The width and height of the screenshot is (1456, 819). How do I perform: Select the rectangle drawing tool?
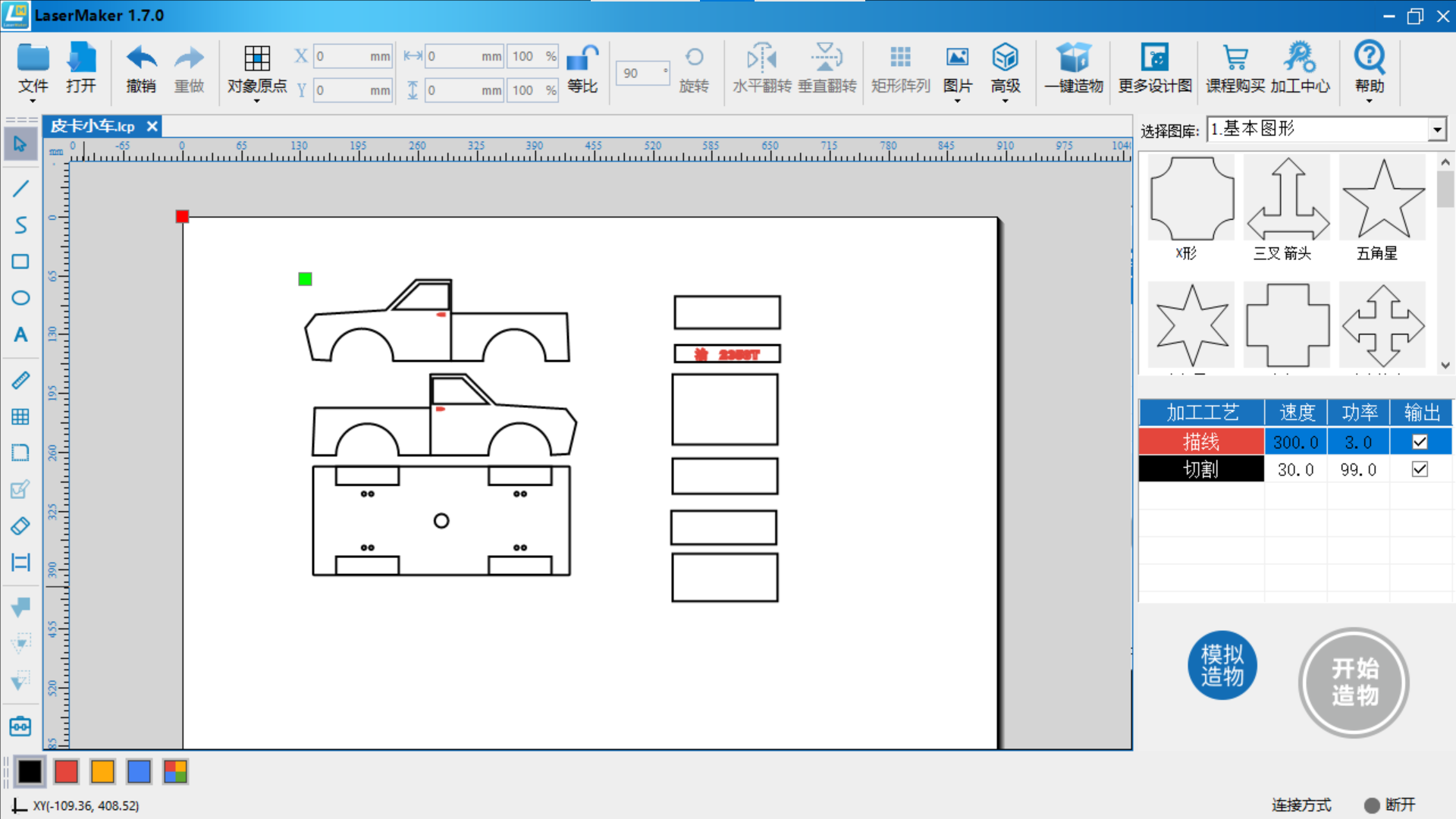click(20, 262)
